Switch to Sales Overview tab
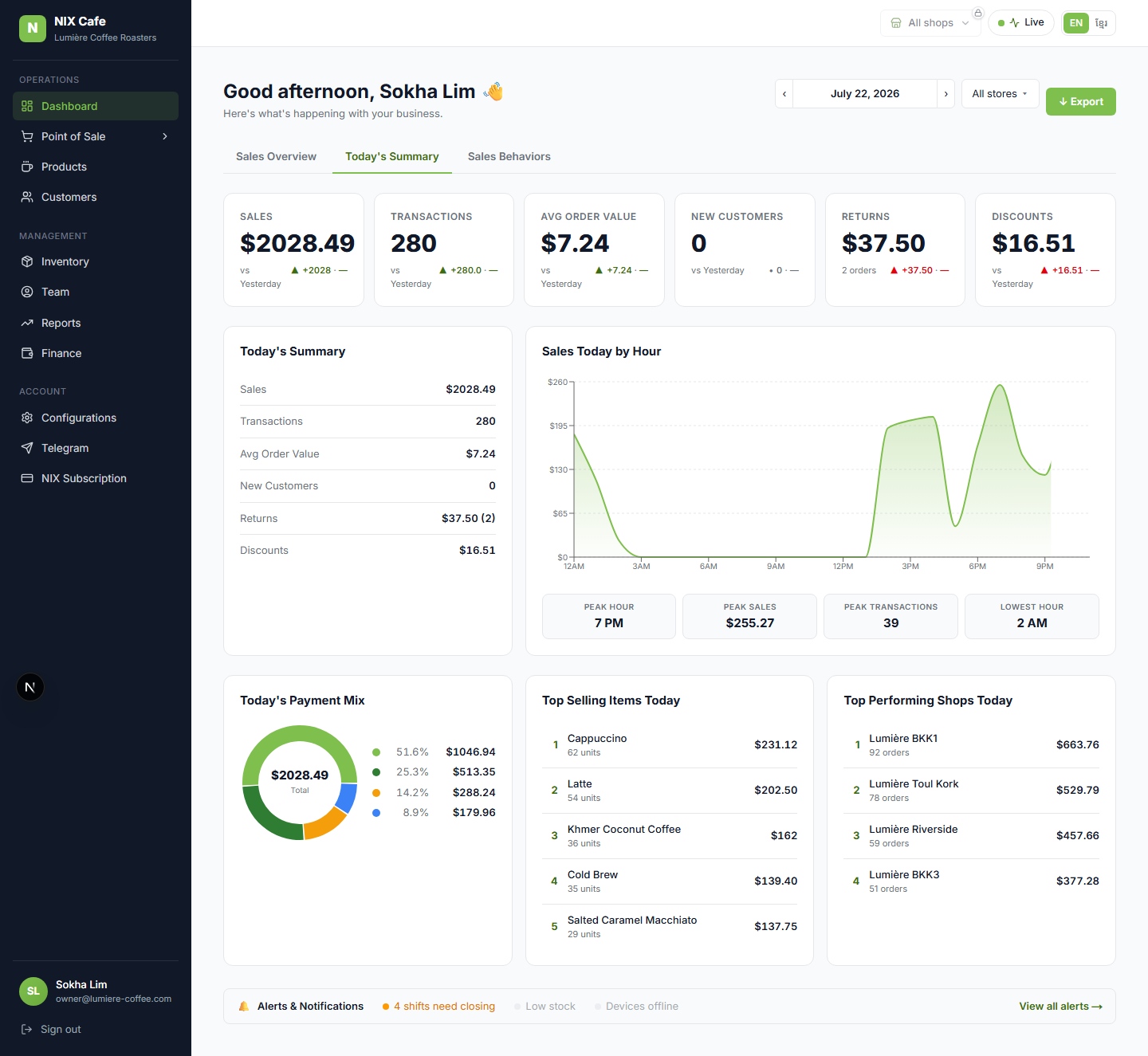The width and height of the screenshot is (1148, 1056). tap(276, 157)
